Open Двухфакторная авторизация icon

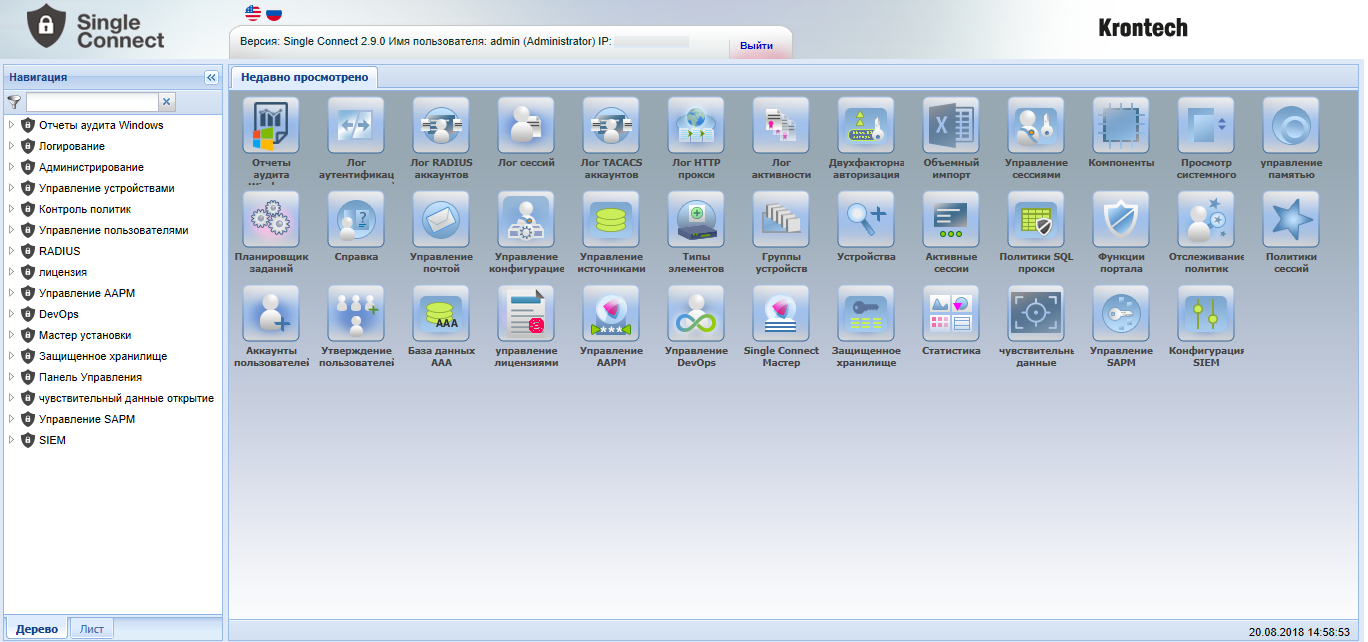click(x=866, y=125)
